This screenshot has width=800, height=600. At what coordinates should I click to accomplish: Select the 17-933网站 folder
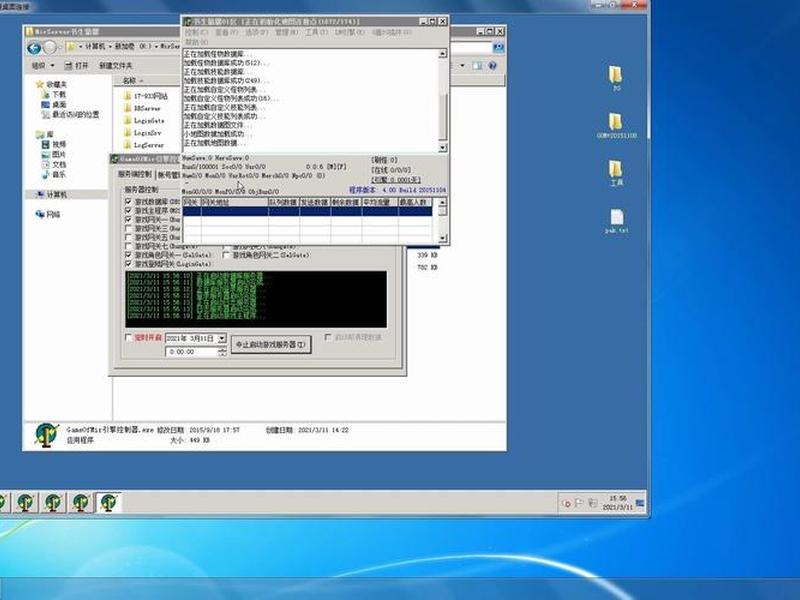pos(145,96)
